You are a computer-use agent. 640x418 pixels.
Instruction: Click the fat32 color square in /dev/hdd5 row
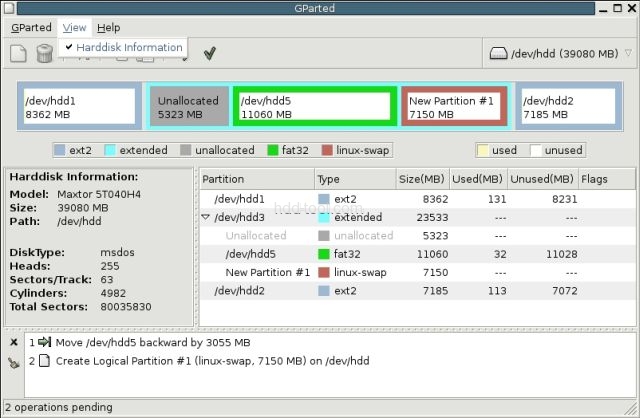[324, 254]
